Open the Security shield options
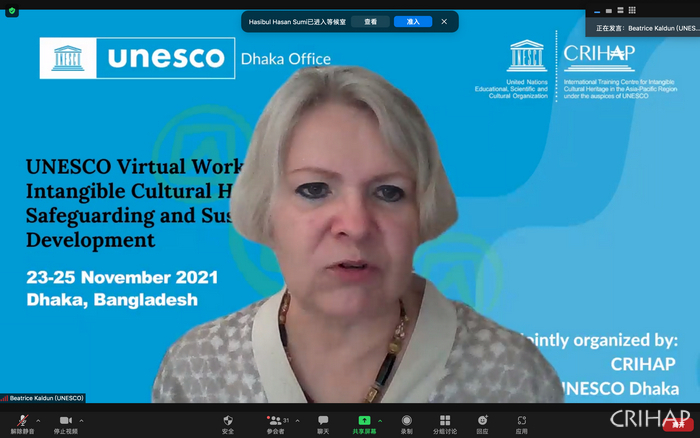 pos(228,422)
